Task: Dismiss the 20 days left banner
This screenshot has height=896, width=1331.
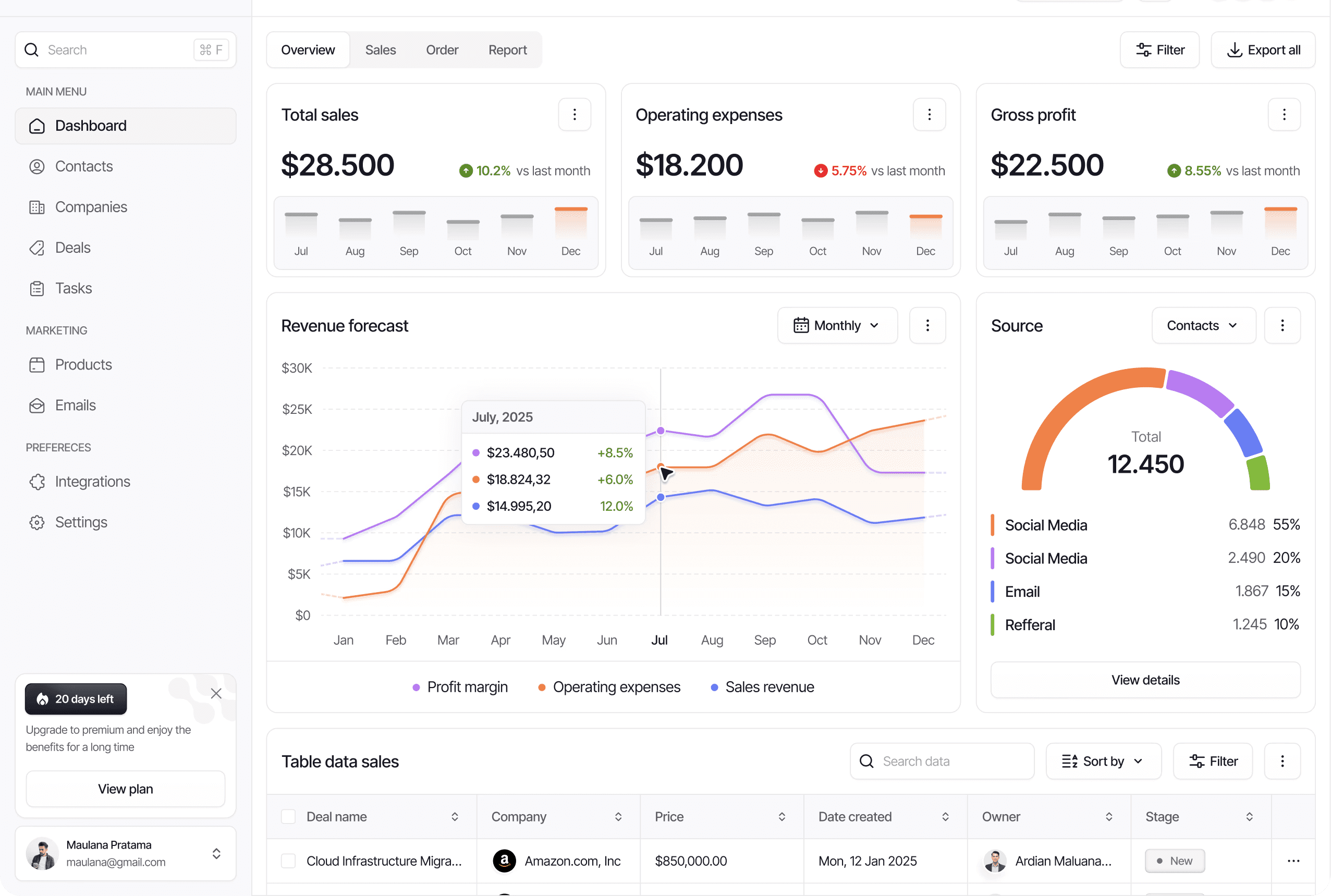Action: tap(216, 694)
